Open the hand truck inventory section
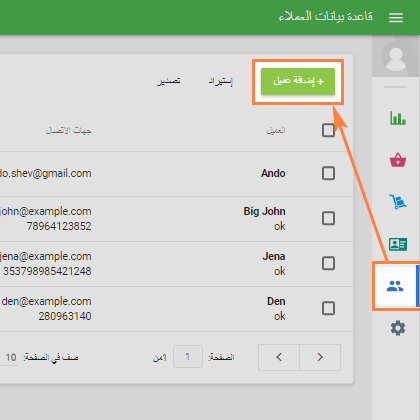420x420 pixels. 398,202
